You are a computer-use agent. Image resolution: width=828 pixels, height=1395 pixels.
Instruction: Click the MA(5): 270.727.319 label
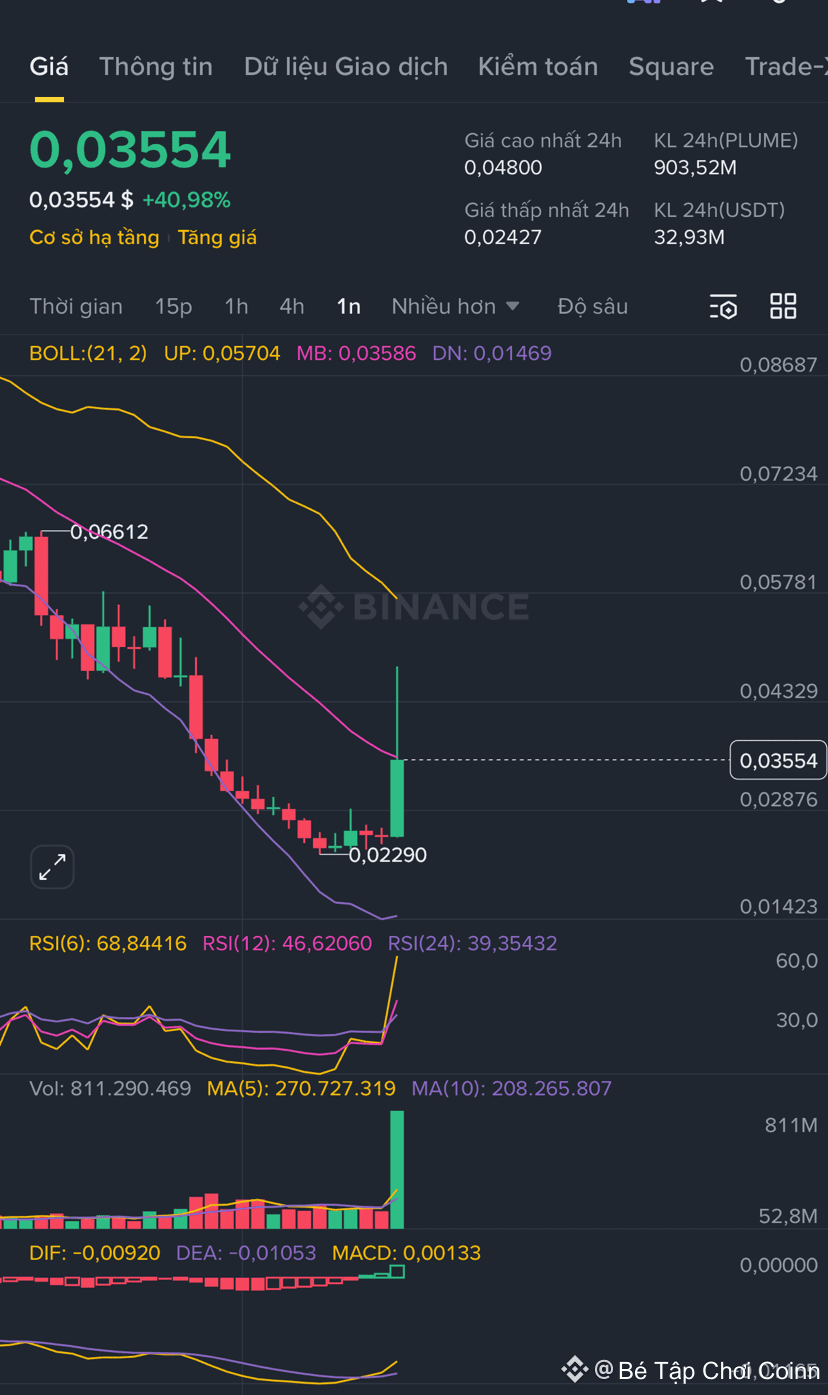tap(301, 1088)
